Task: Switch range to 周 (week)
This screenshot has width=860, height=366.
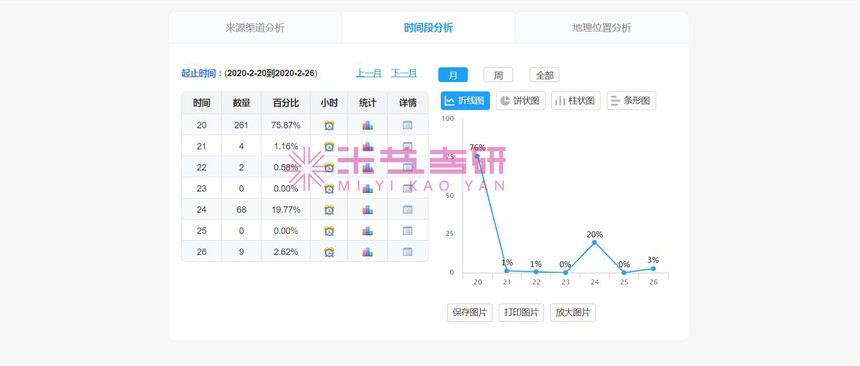Action: click(x=498, y=75)
